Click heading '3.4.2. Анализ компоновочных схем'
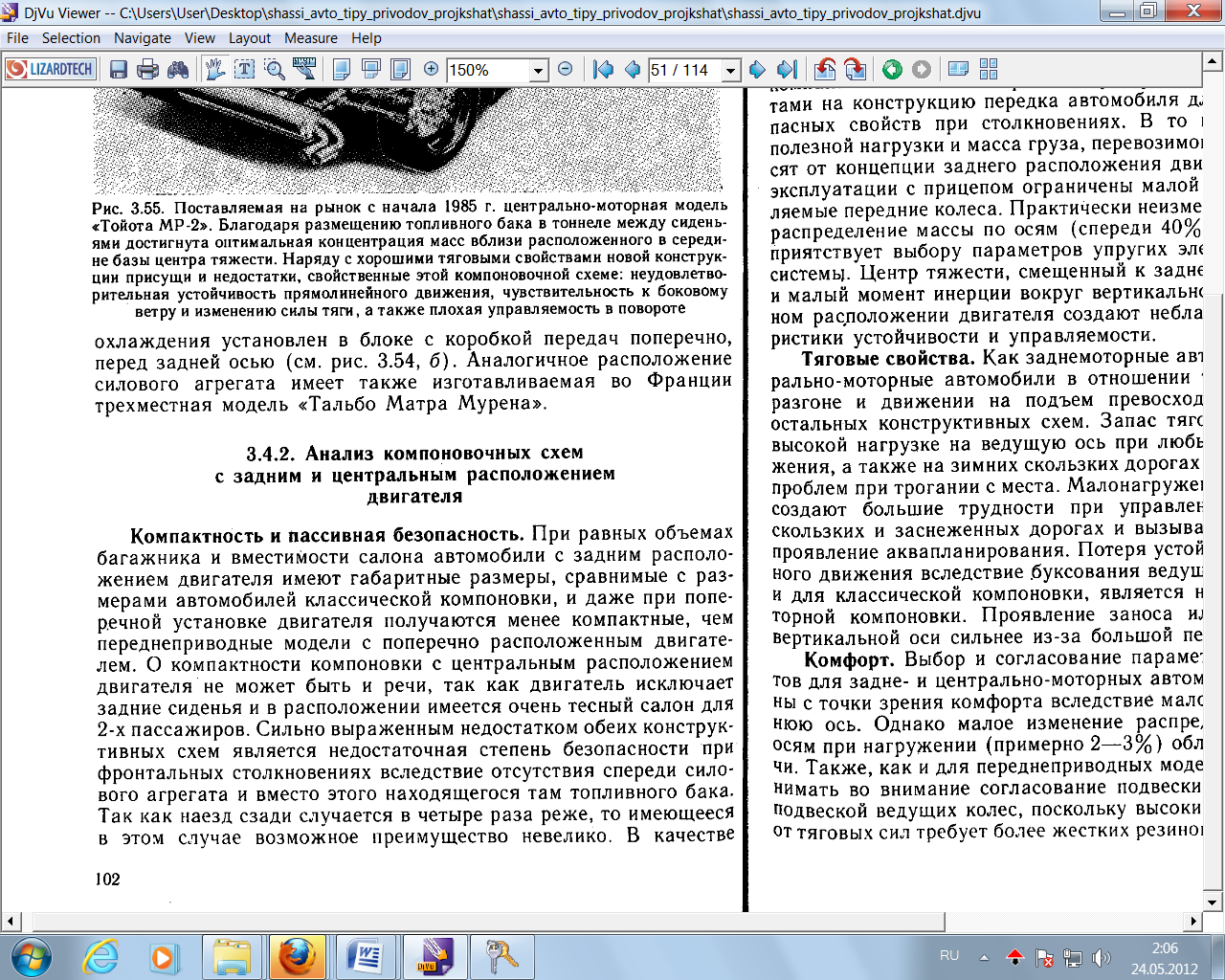 click(x=414, y=453)
